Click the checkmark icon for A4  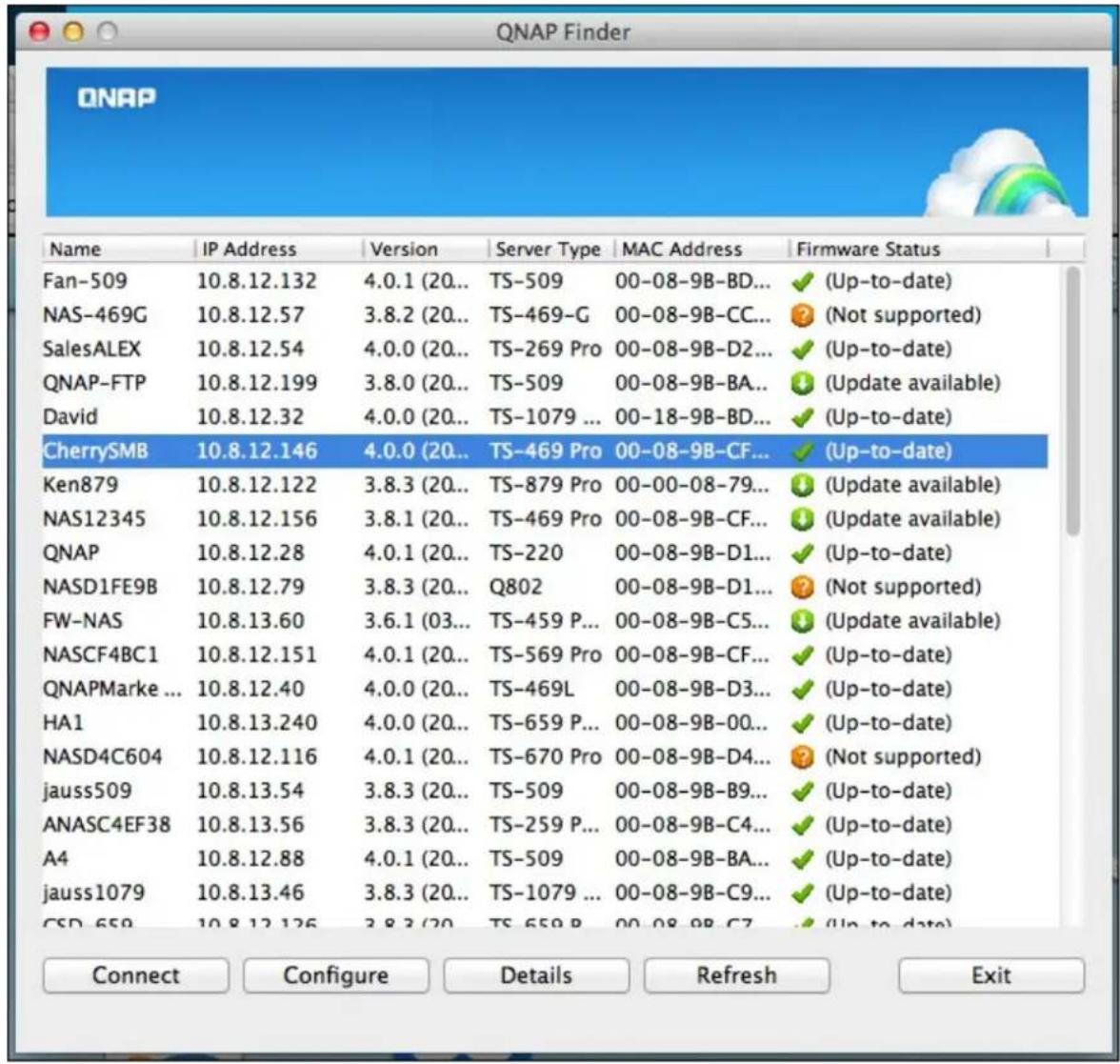click(x=802, y=859)
